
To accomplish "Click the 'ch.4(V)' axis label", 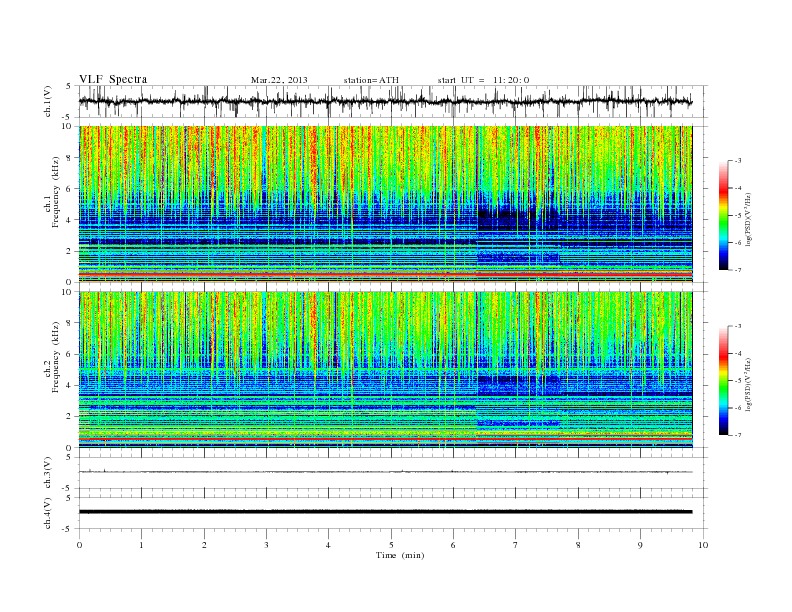I will [48, 513].
